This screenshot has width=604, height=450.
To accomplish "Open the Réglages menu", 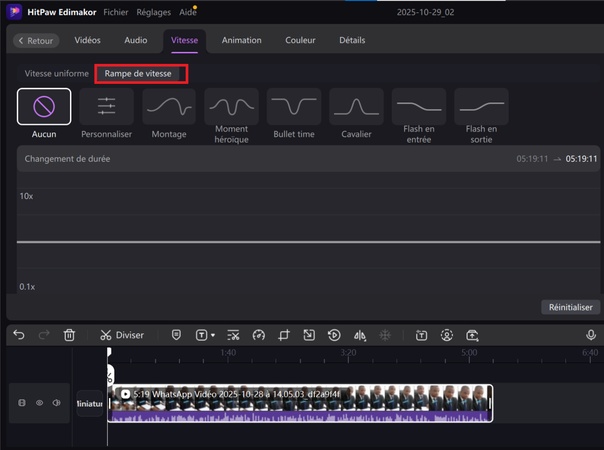I will tap(155, 12).
